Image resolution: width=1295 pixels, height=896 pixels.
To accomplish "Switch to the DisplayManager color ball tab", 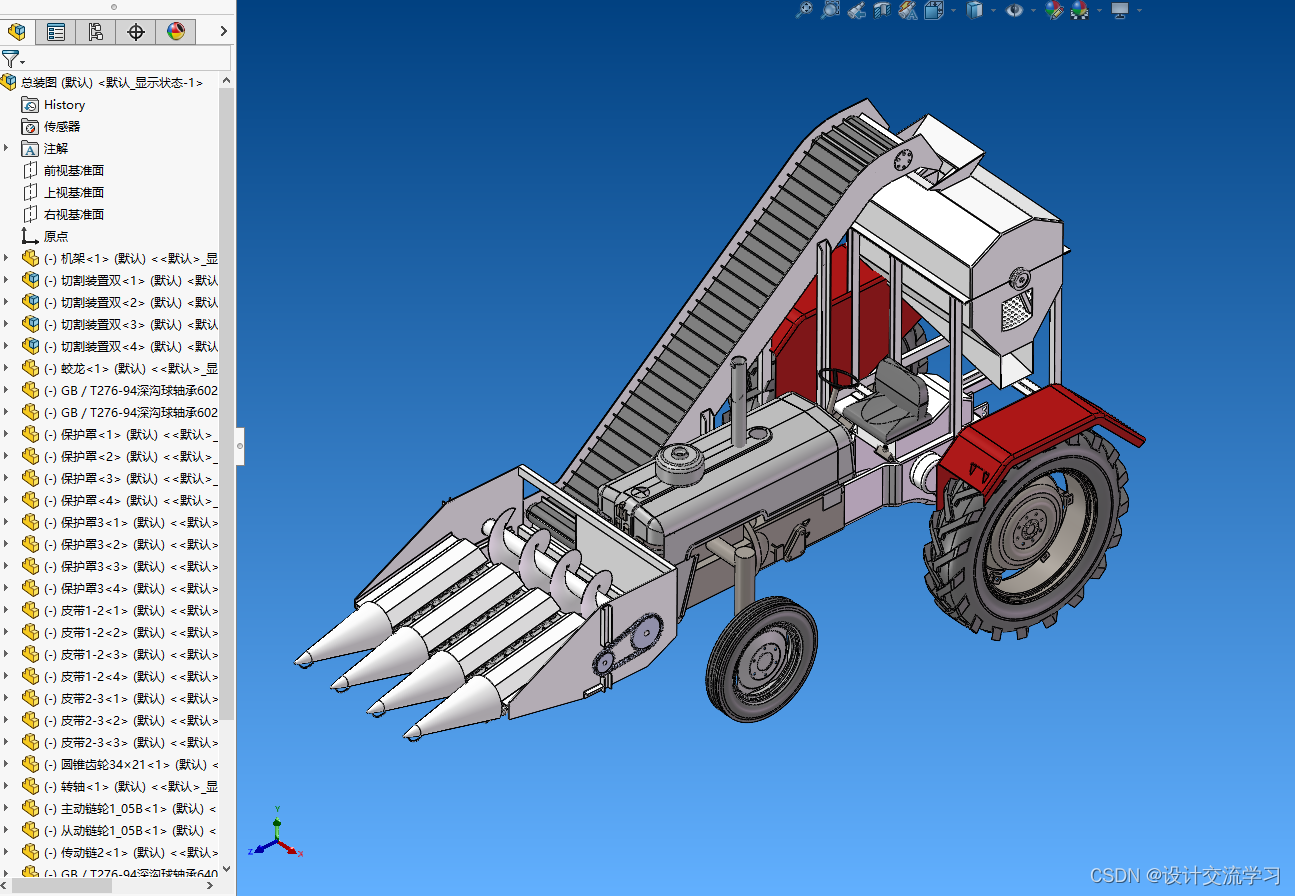I will tap(176, 32).
